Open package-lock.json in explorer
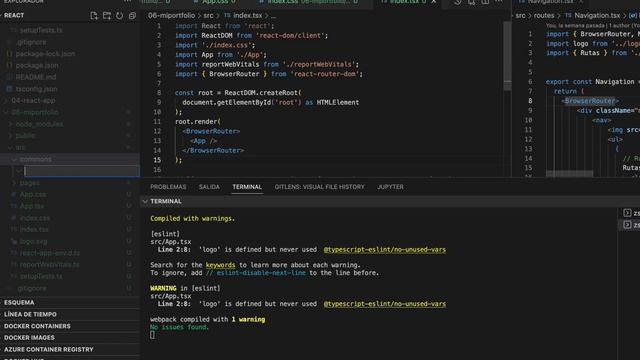The image size is (640, 360). coord(45,54)
